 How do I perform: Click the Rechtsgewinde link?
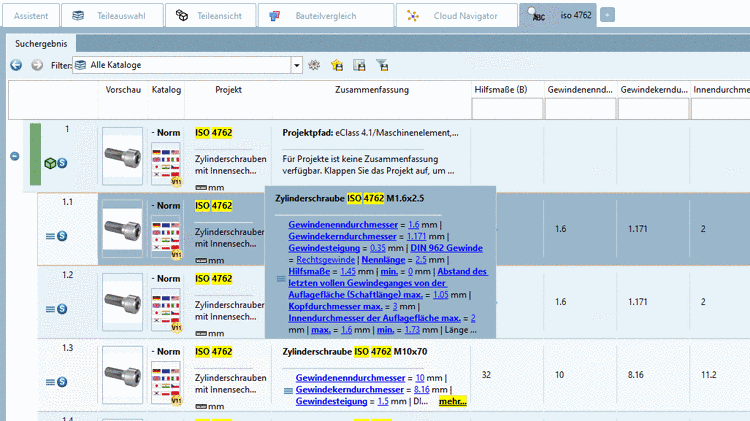point(325,260)
